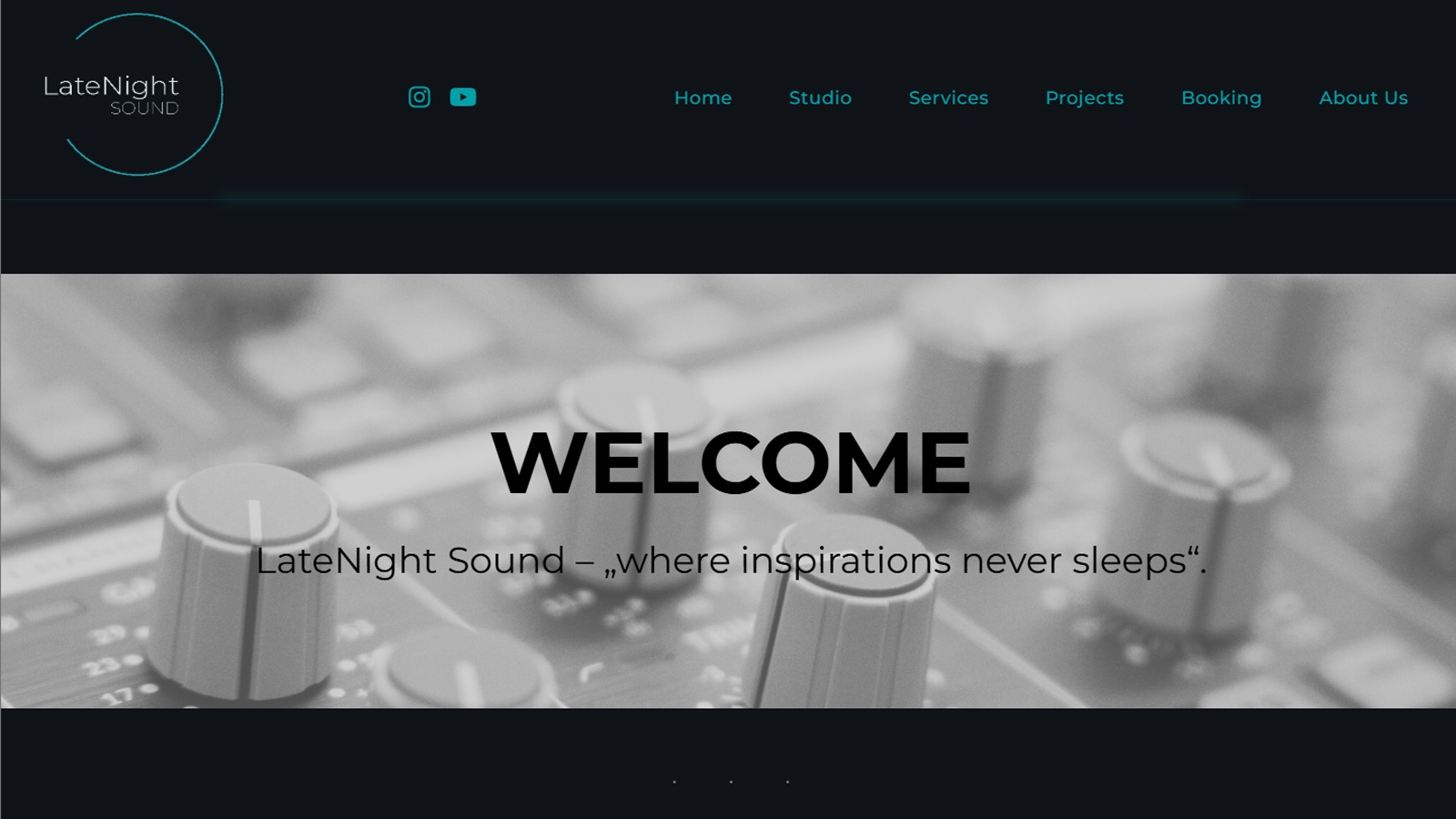
Task: Select the right dot below the hero
Action: pos(787,782)
